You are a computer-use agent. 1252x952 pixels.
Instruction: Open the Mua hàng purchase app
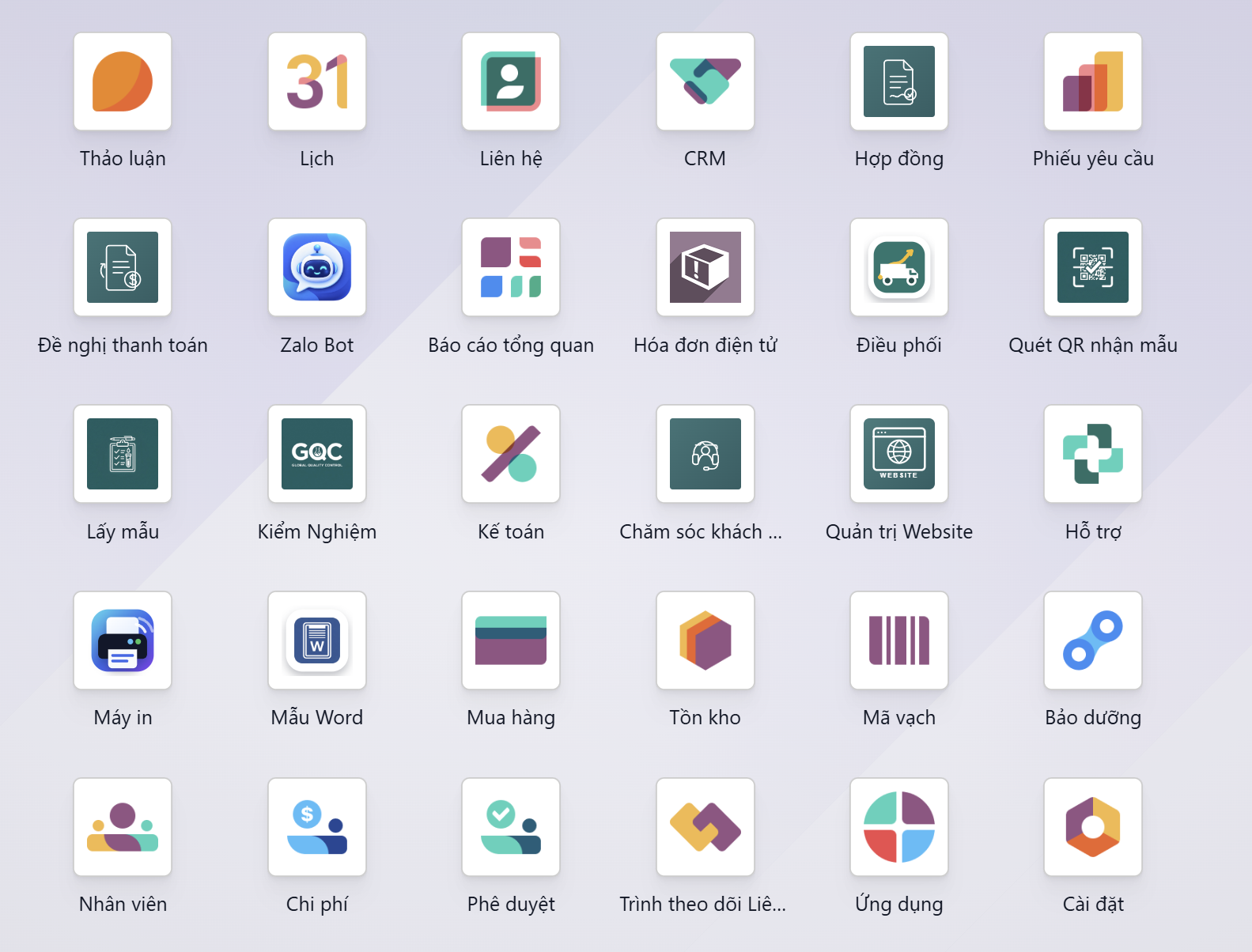[x=511, y=640]
